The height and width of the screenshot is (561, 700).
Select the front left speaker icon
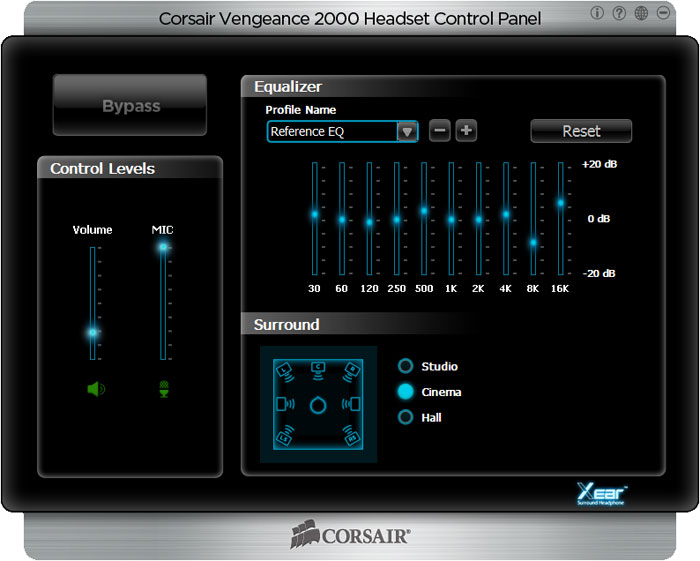[x=285, y=372]
